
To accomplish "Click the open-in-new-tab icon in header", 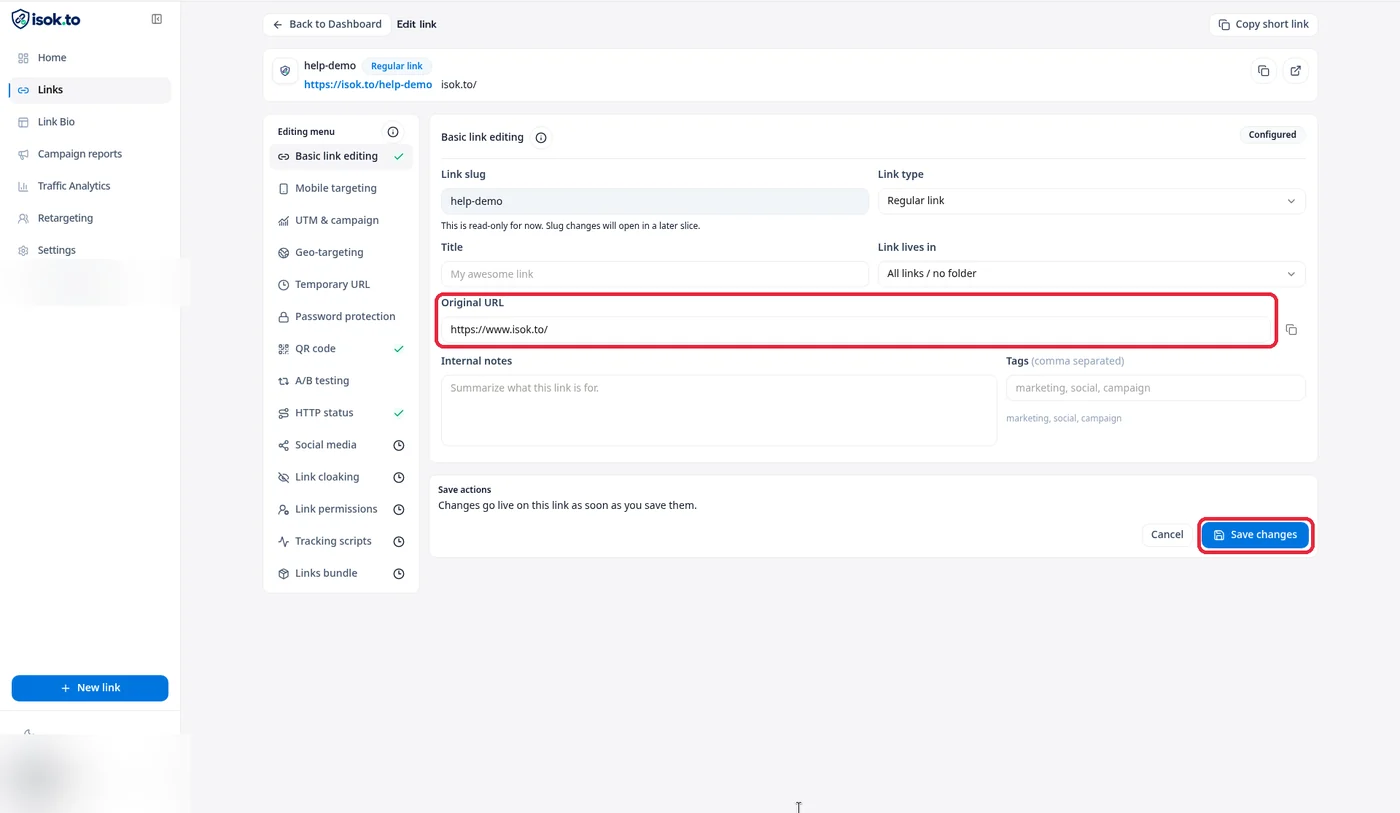I will pyautogui.click(x=1295, y=71).
